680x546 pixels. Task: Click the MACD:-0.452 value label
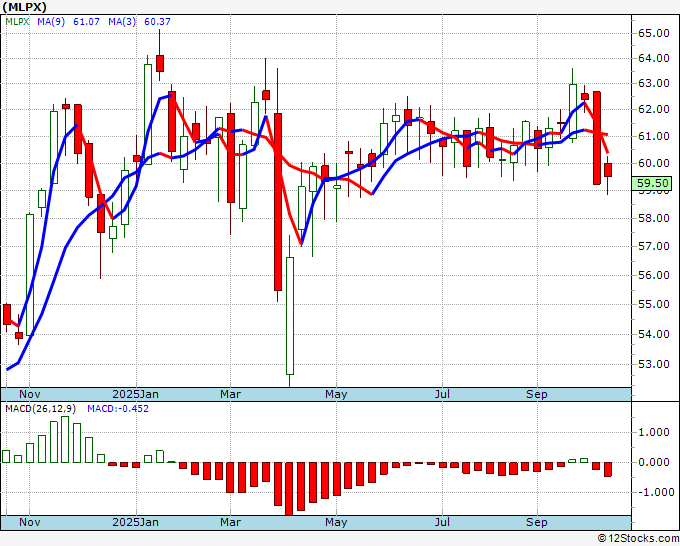coord(118,409)
